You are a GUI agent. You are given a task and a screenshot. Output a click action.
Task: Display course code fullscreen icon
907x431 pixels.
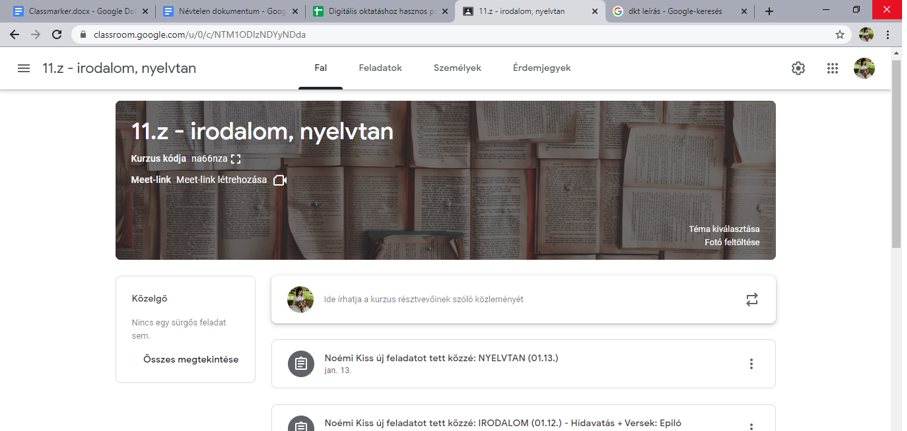tap(235, 159)
